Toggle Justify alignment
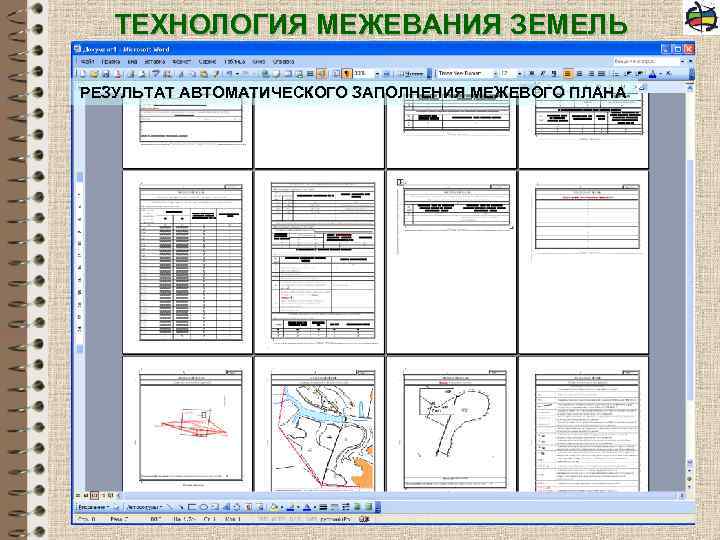720x540 pixels. 602,73
